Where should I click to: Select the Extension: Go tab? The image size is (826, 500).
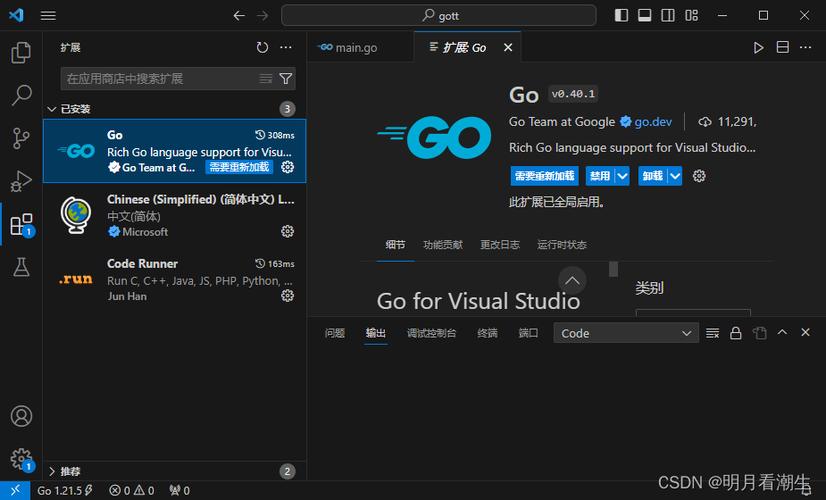pyautogui.click(x=464, y=47)
